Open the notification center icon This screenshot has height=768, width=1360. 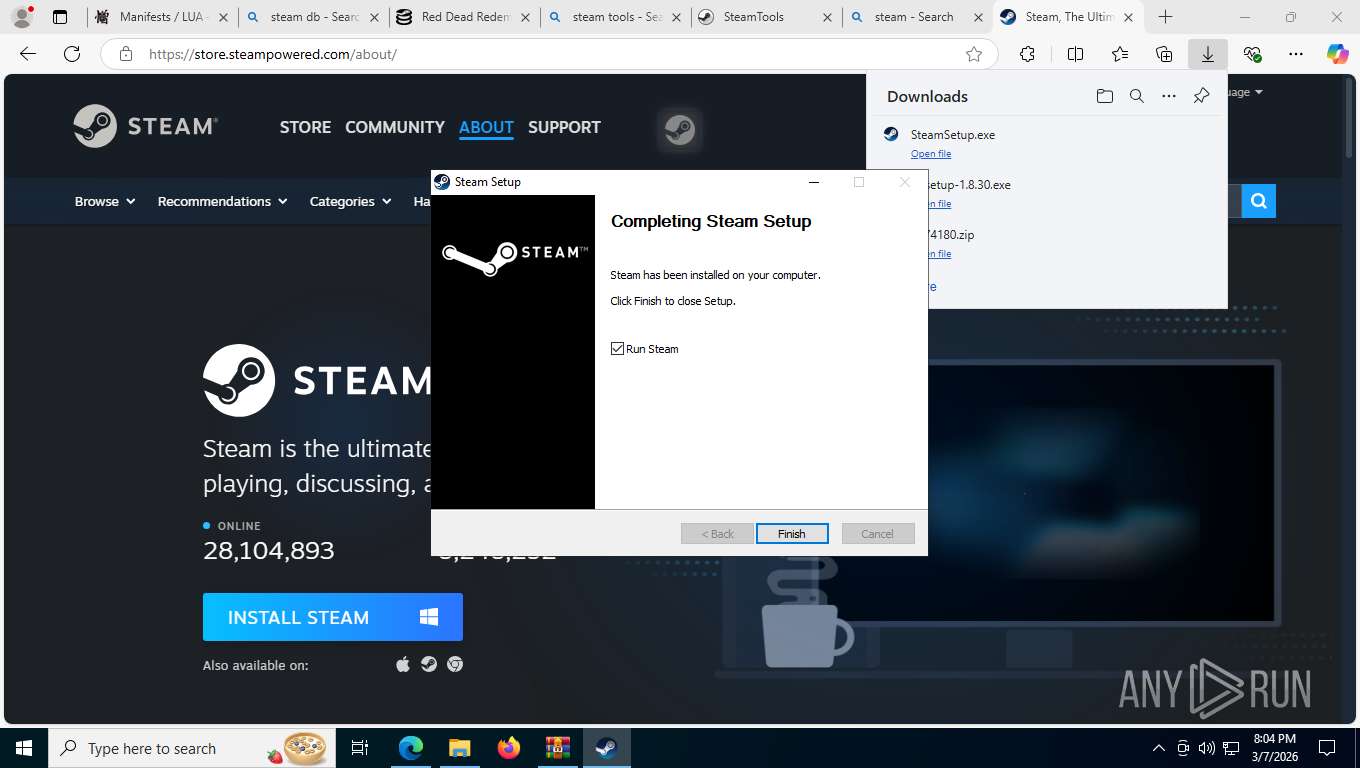coord(1327,748)
